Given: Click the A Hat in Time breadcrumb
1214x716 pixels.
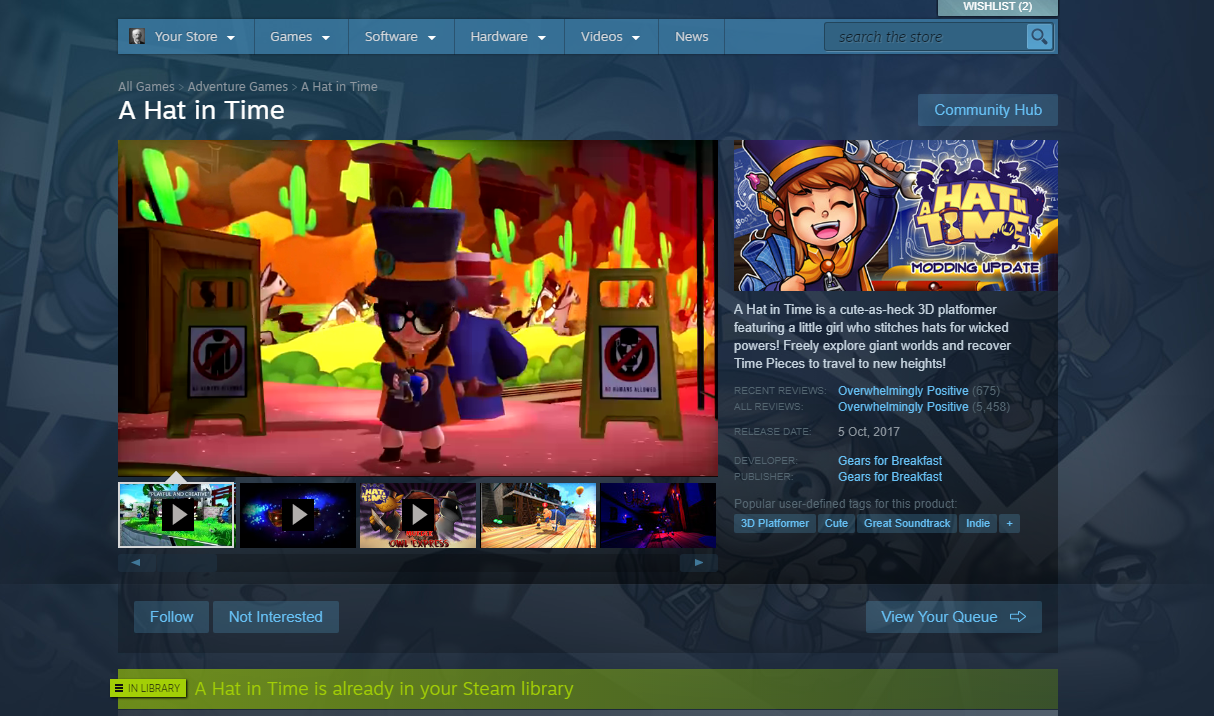Looking at the screenshot, I should [339, 87].
